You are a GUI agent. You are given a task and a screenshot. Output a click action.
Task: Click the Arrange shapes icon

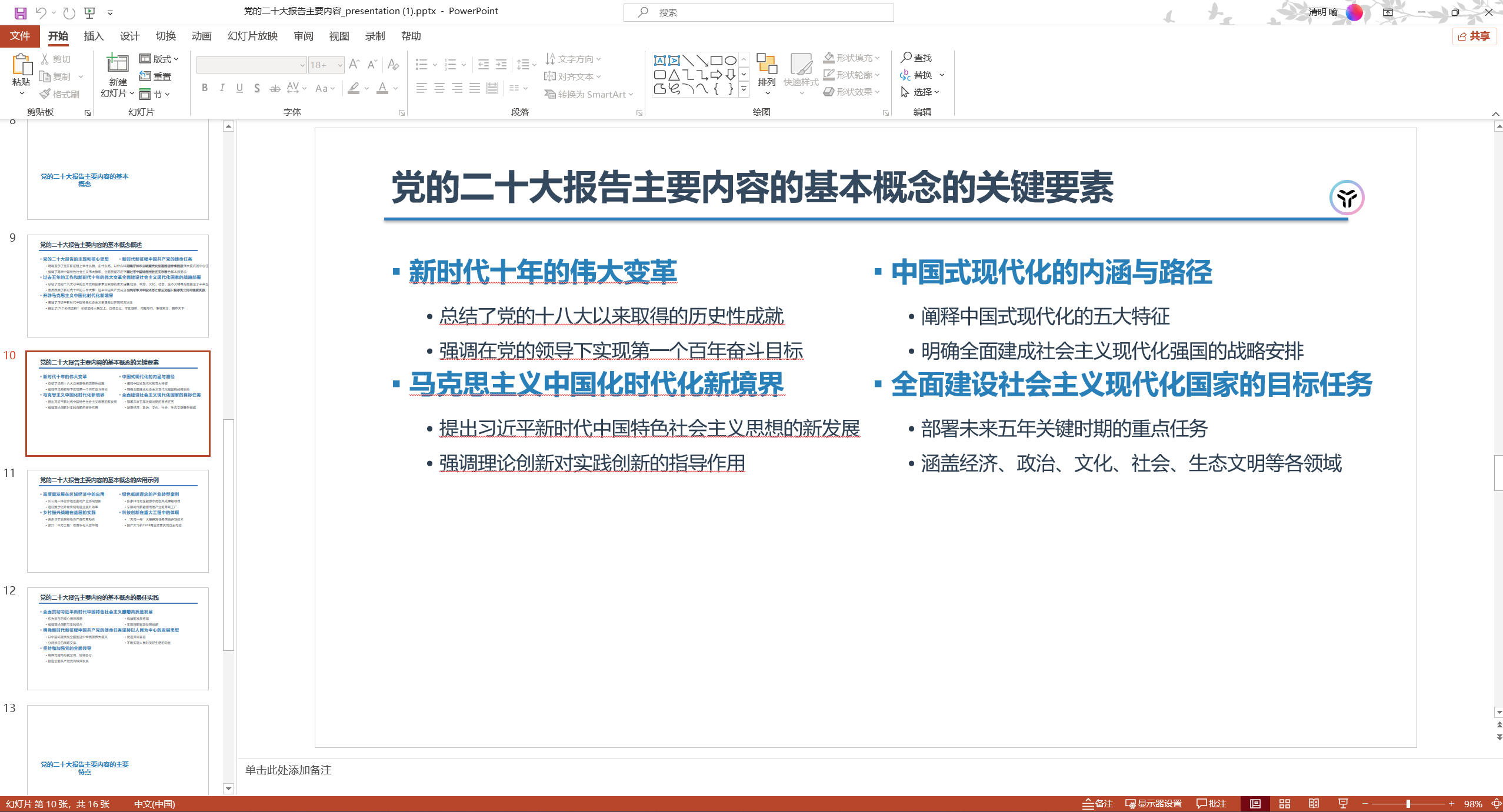coord(766,65)
